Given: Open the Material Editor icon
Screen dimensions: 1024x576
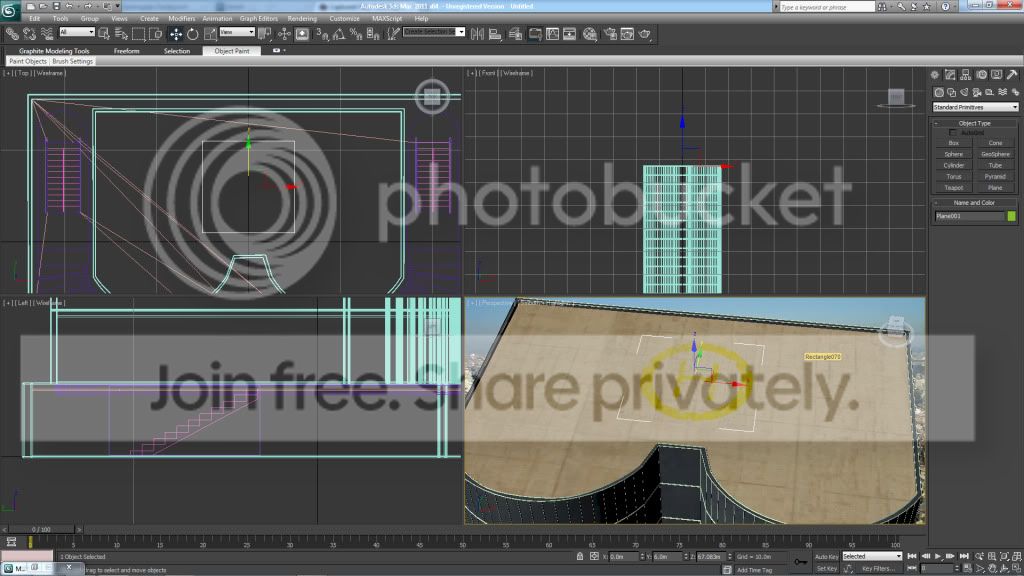Looking at the screenshot, I should [590, 34].
